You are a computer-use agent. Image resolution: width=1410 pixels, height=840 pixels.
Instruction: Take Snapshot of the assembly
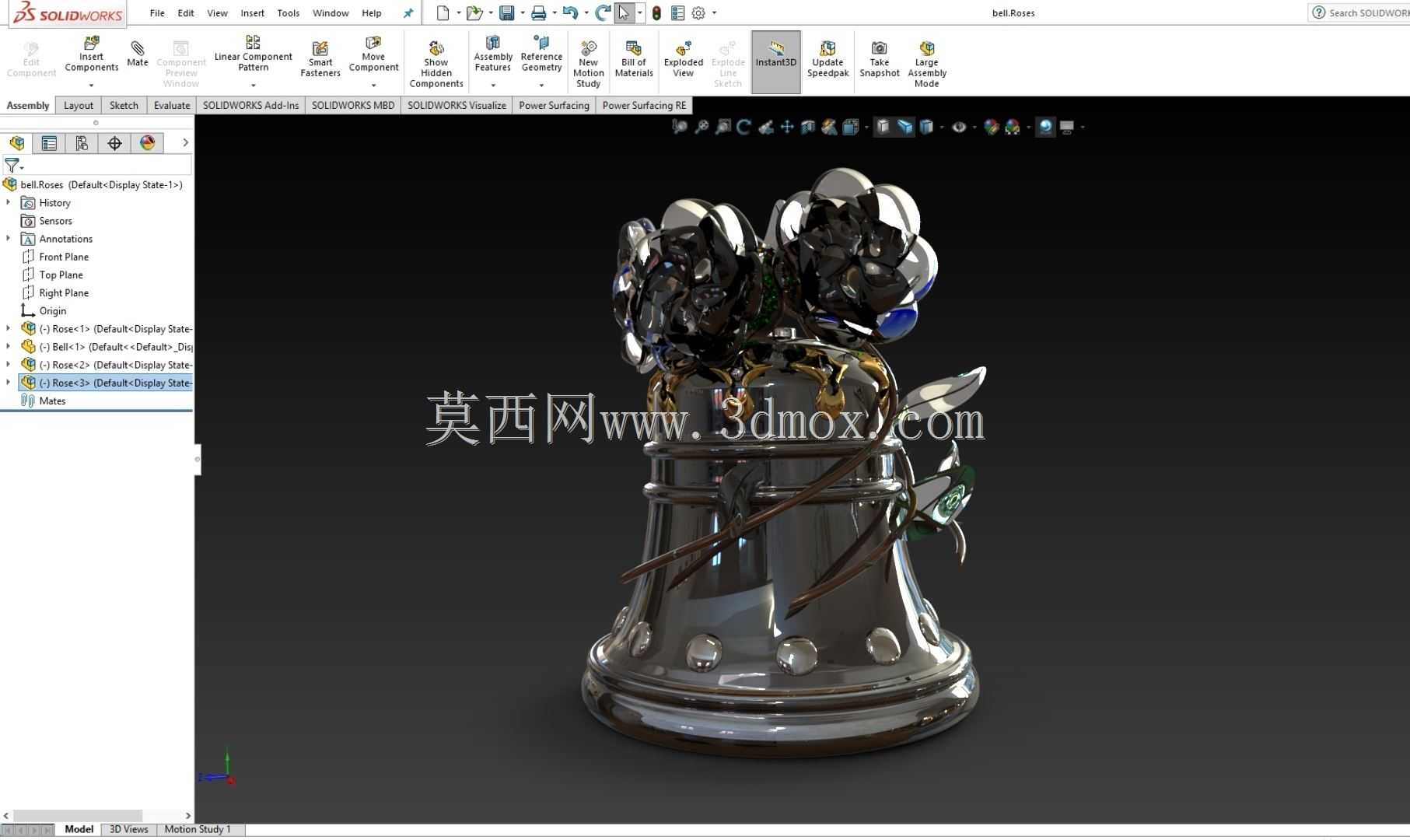[x=880, y=59]
